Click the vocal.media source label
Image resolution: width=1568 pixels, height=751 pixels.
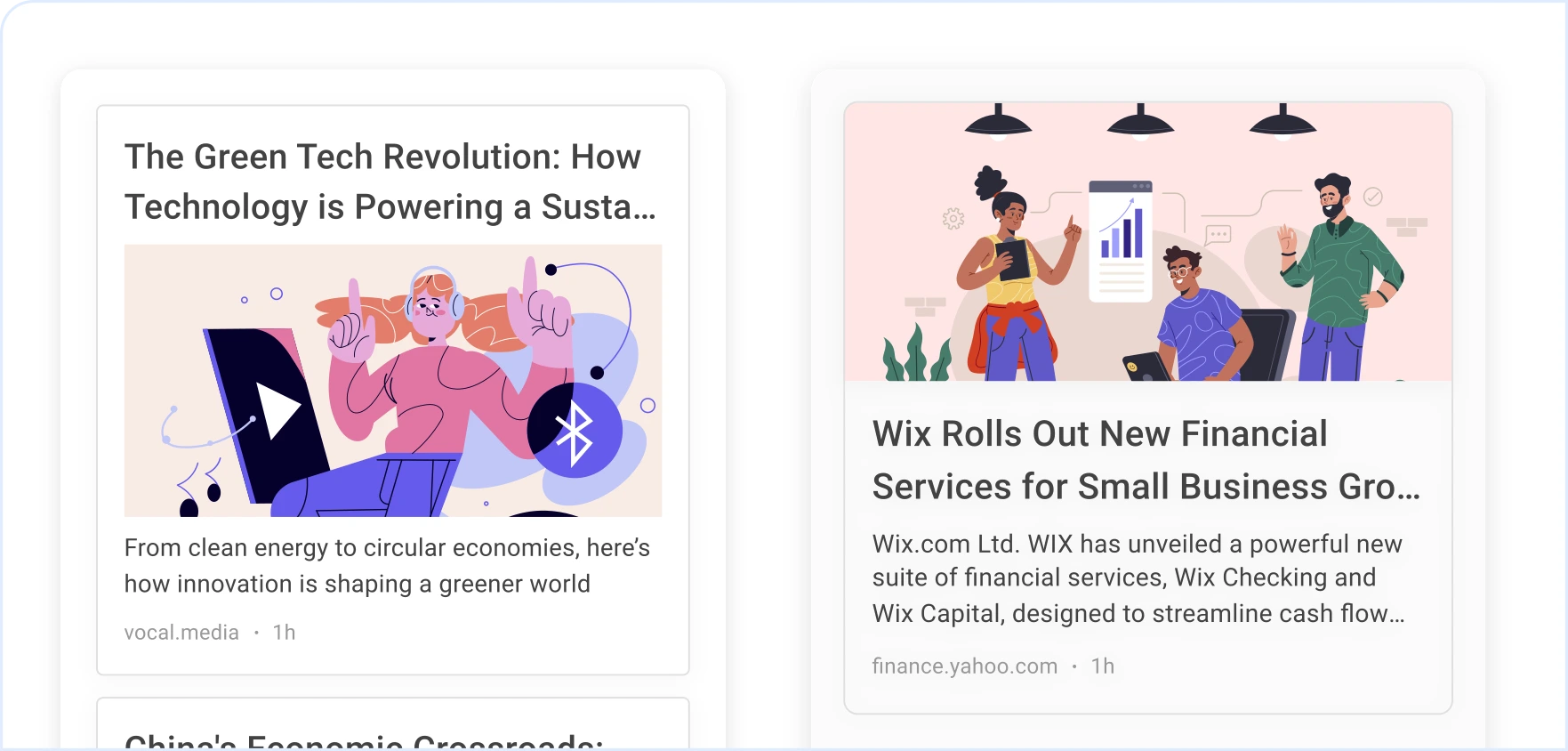tap(181, 633)
